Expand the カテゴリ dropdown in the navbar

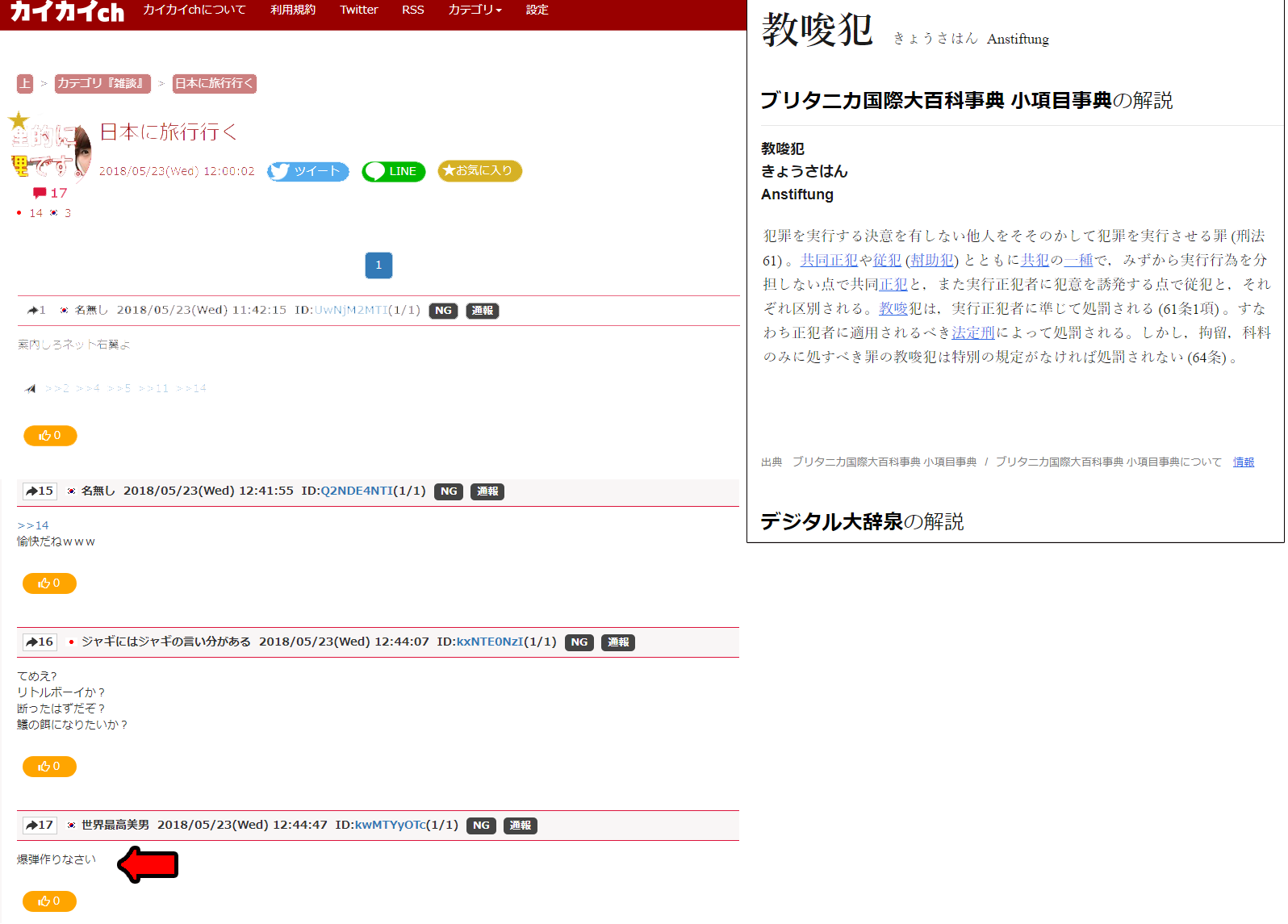(475, 10)
